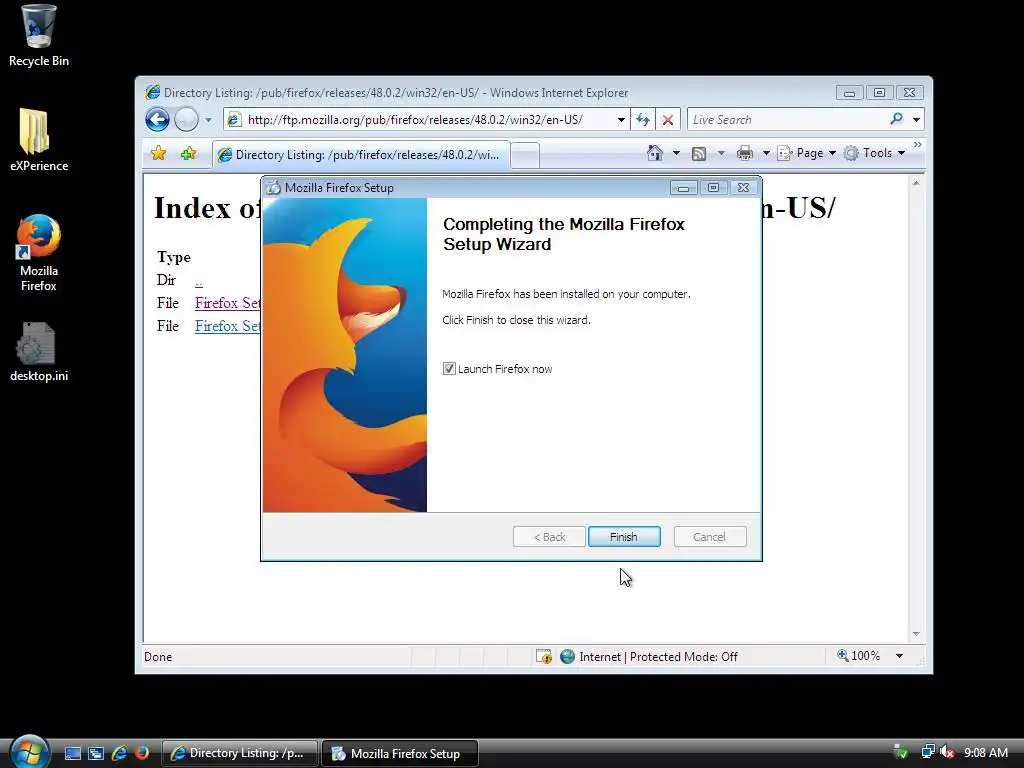Open the Favorites Center star icon

158,153
